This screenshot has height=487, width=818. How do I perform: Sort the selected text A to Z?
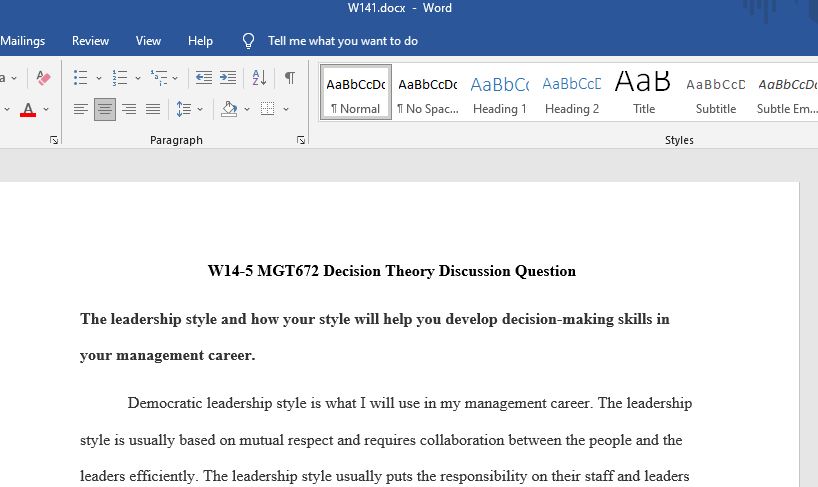(259, 78)
